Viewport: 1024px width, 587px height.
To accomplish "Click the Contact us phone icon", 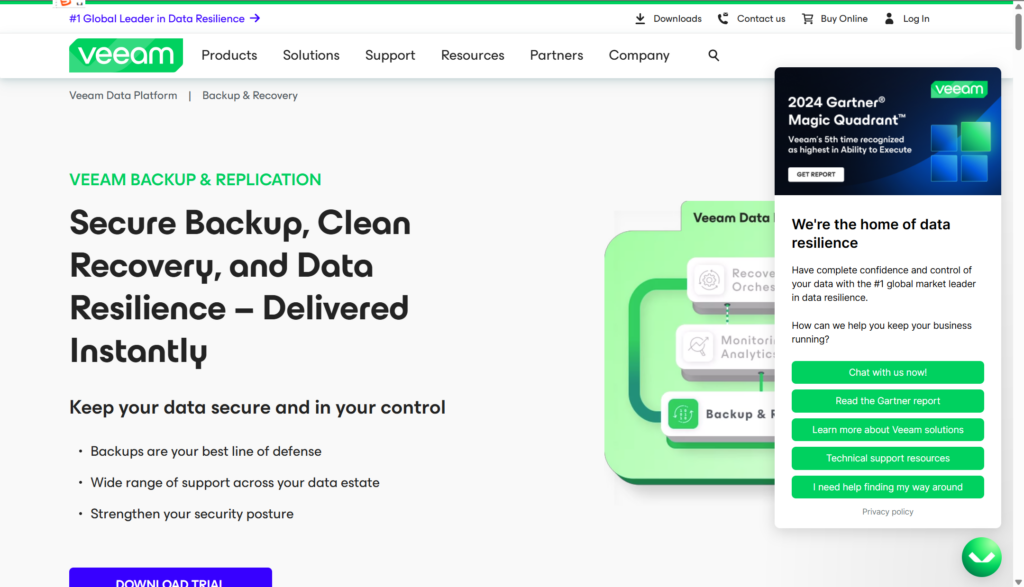I will (x=723, y=18).
